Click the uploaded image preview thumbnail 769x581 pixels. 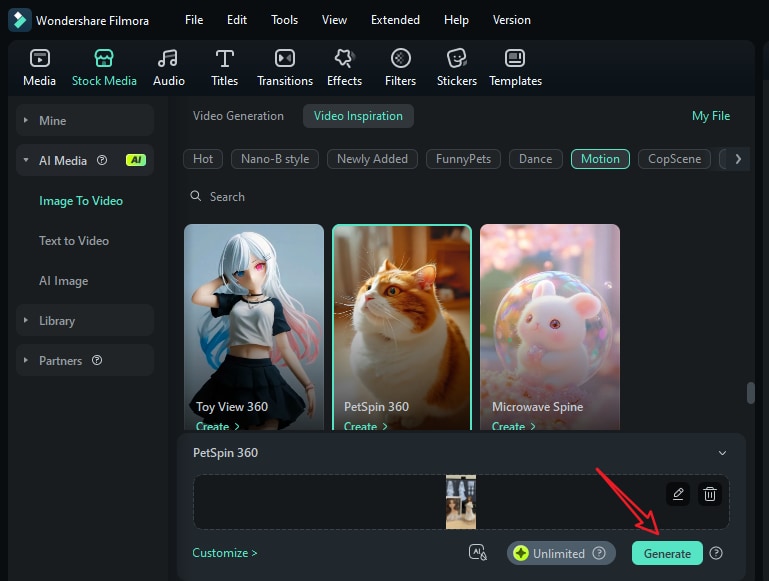(x=461, y=502)
